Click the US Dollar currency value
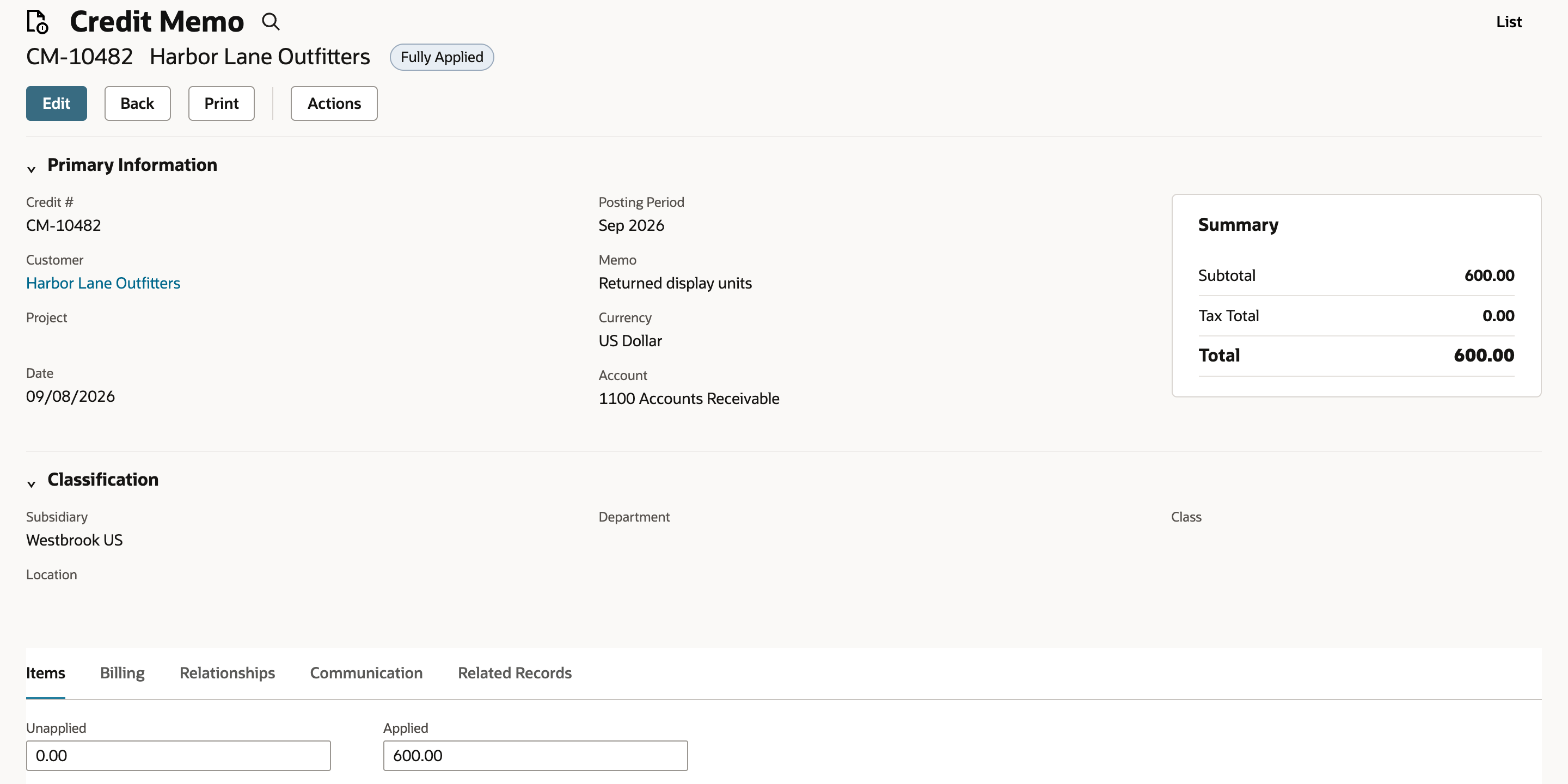 click(x=630, y=341)
